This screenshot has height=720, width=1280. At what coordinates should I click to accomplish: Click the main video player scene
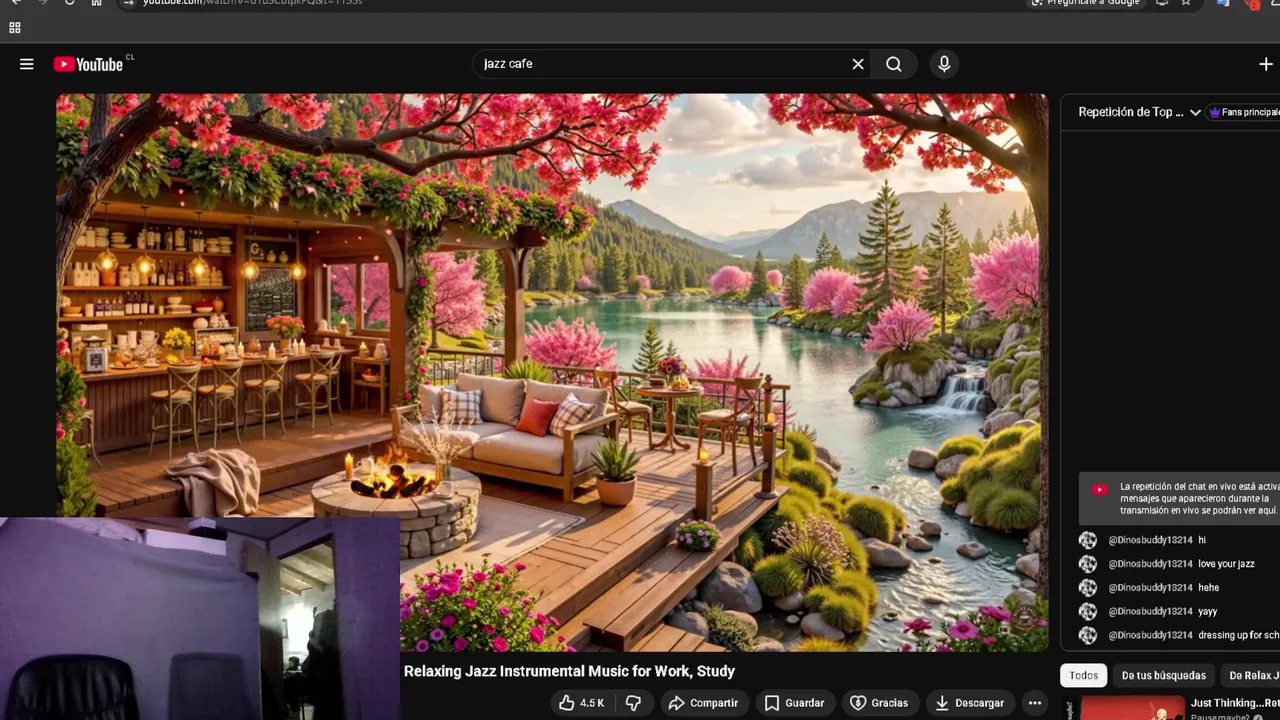click(551, 373)
